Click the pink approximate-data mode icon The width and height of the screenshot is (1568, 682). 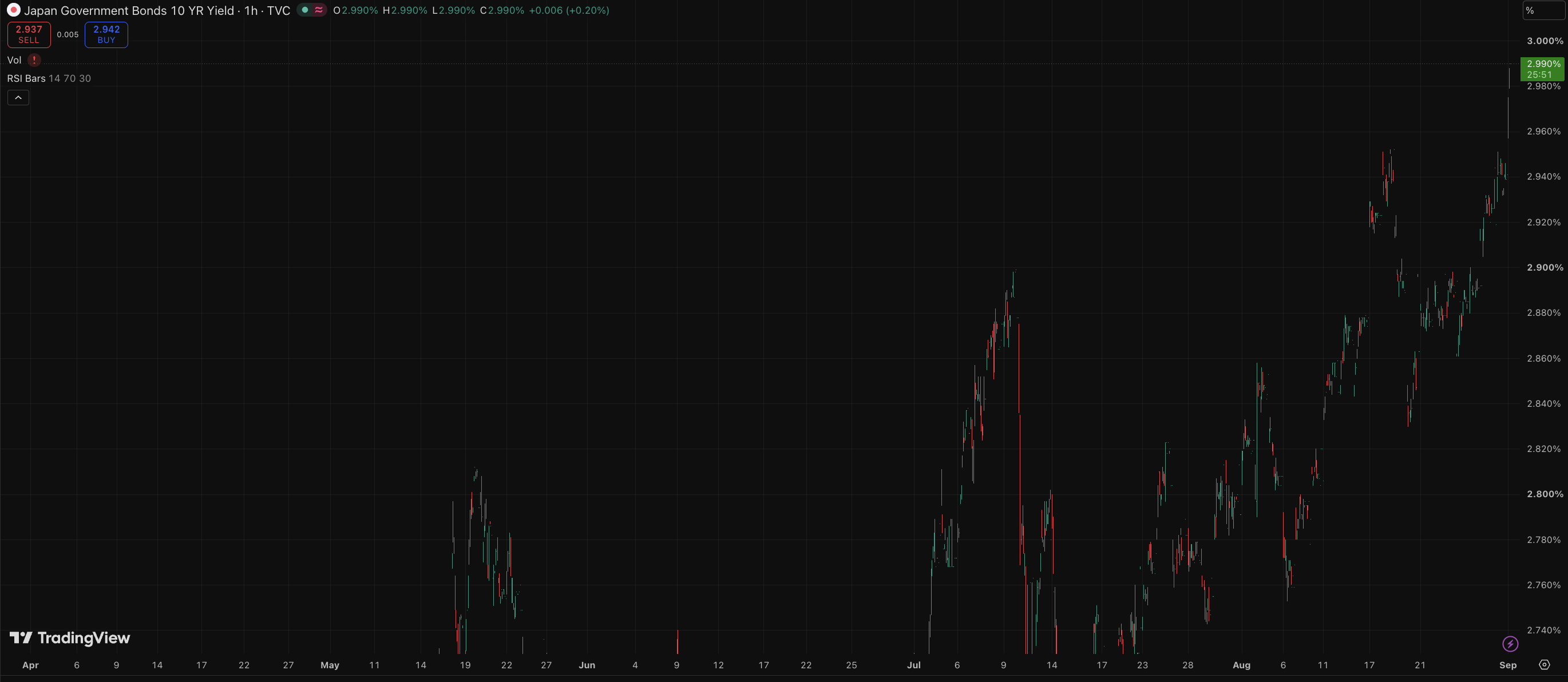pyautogui.click(x=319, y=10)
